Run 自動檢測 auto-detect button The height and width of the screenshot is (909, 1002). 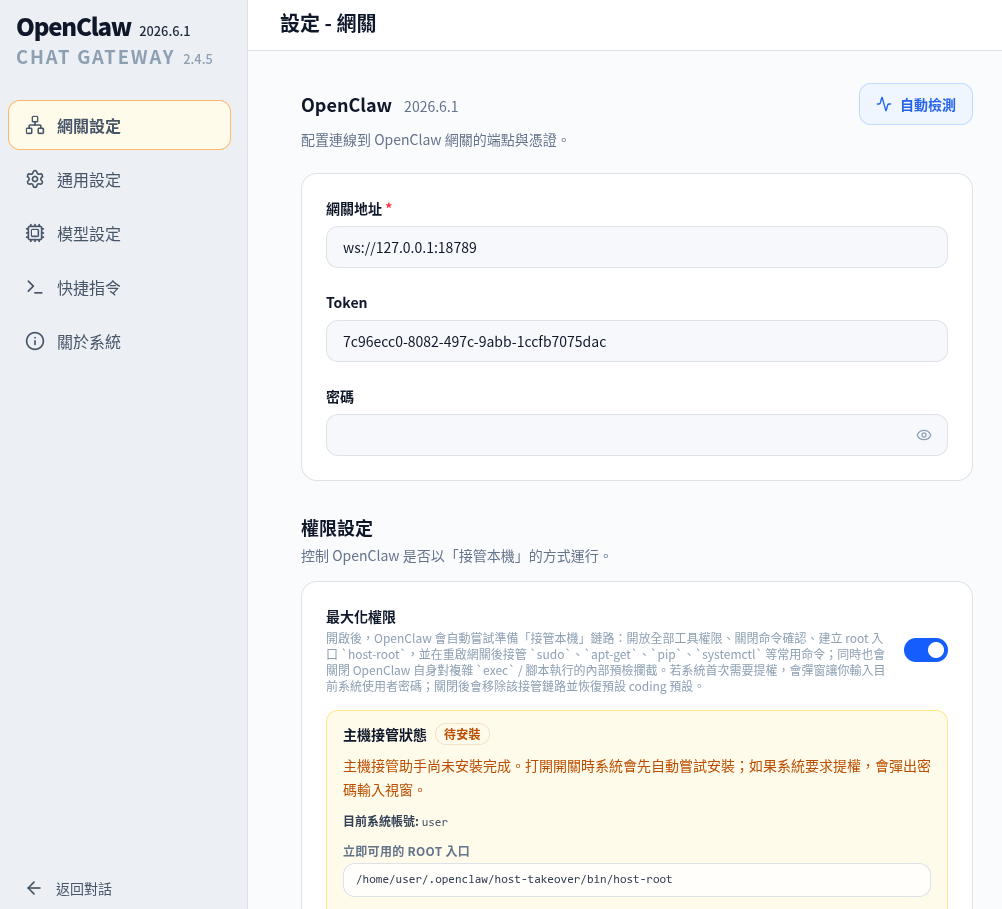[x=916, y=104]
